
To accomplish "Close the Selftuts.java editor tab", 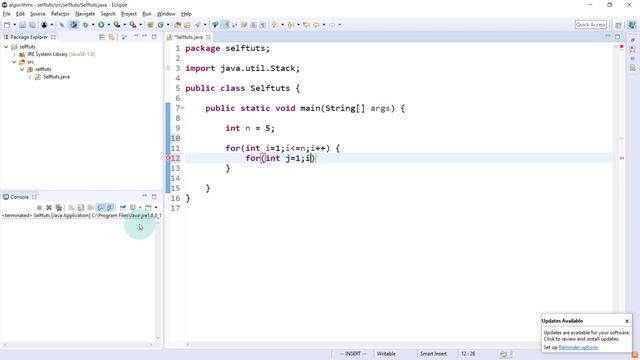I will 208,37.
